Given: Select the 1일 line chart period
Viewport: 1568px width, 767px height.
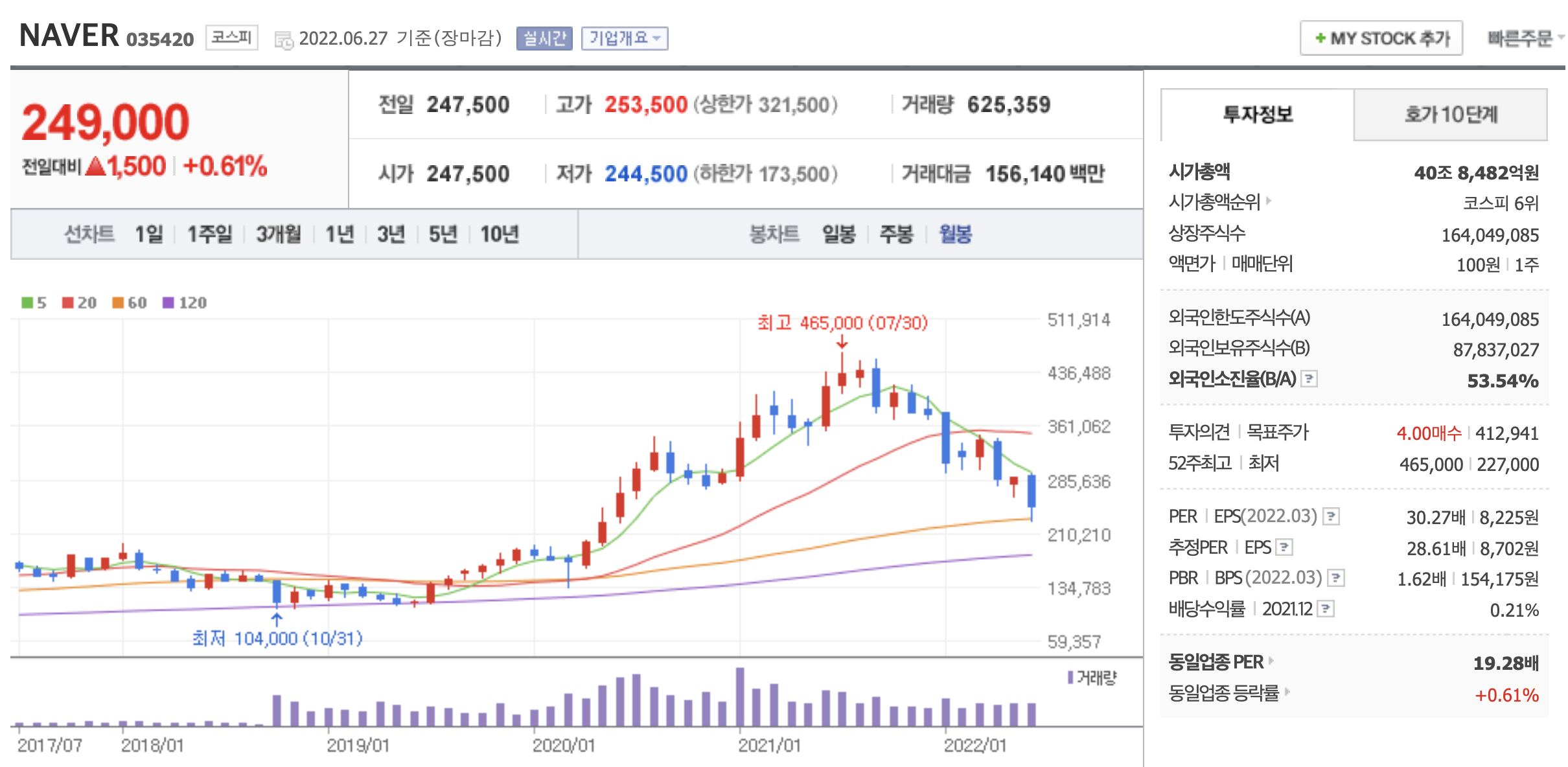Looking at the screenshot, I should [148, 234].
